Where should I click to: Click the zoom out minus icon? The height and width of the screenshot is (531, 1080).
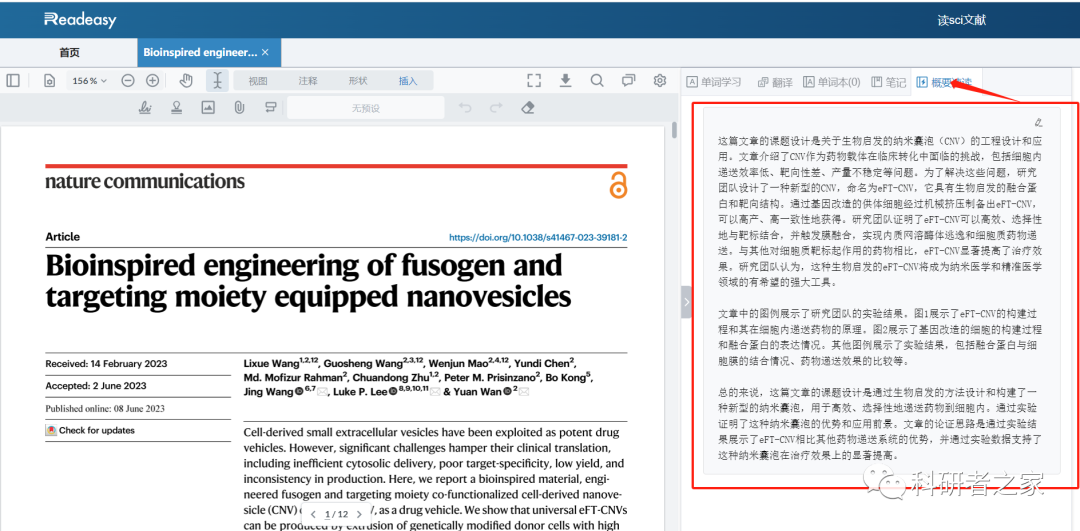coord(128,81)
